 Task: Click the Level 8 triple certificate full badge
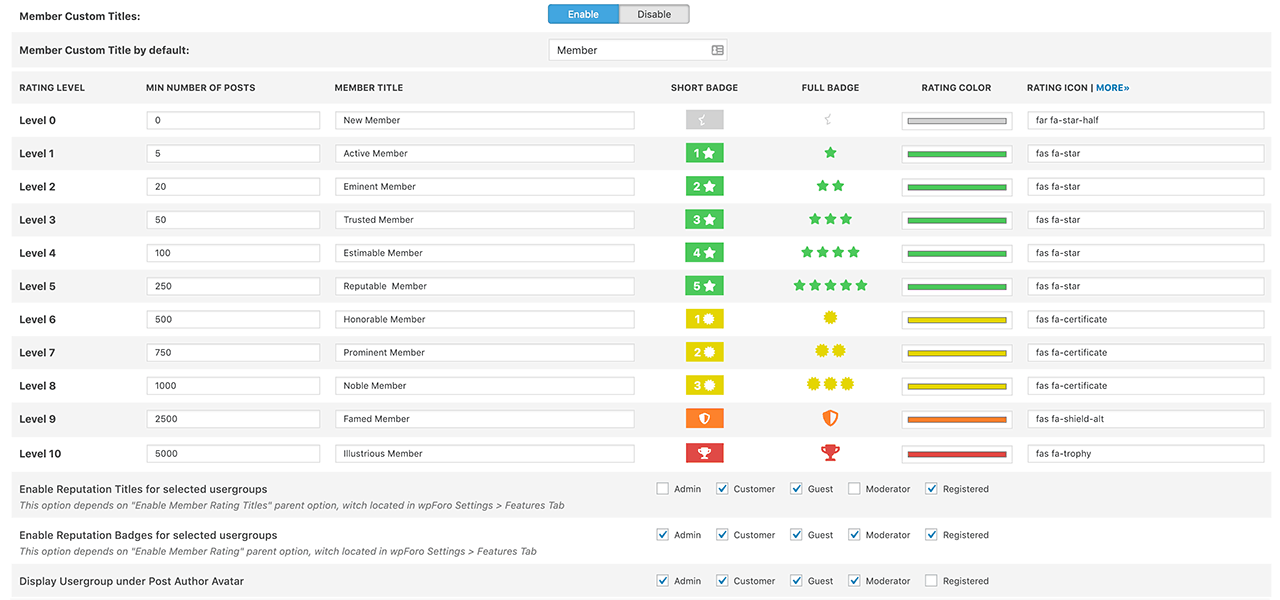point(830,385)
